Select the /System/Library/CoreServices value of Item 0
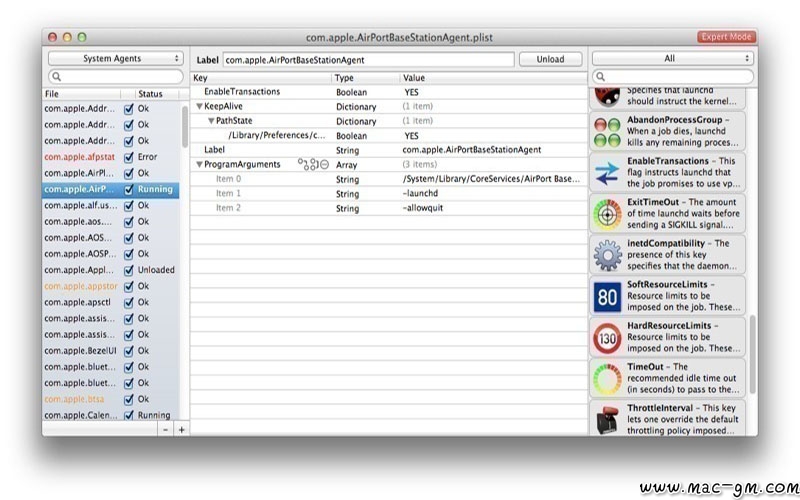Image resolution: width=800 pixels, height=500 pixels. pyautogui.click(x=491, y=179)
